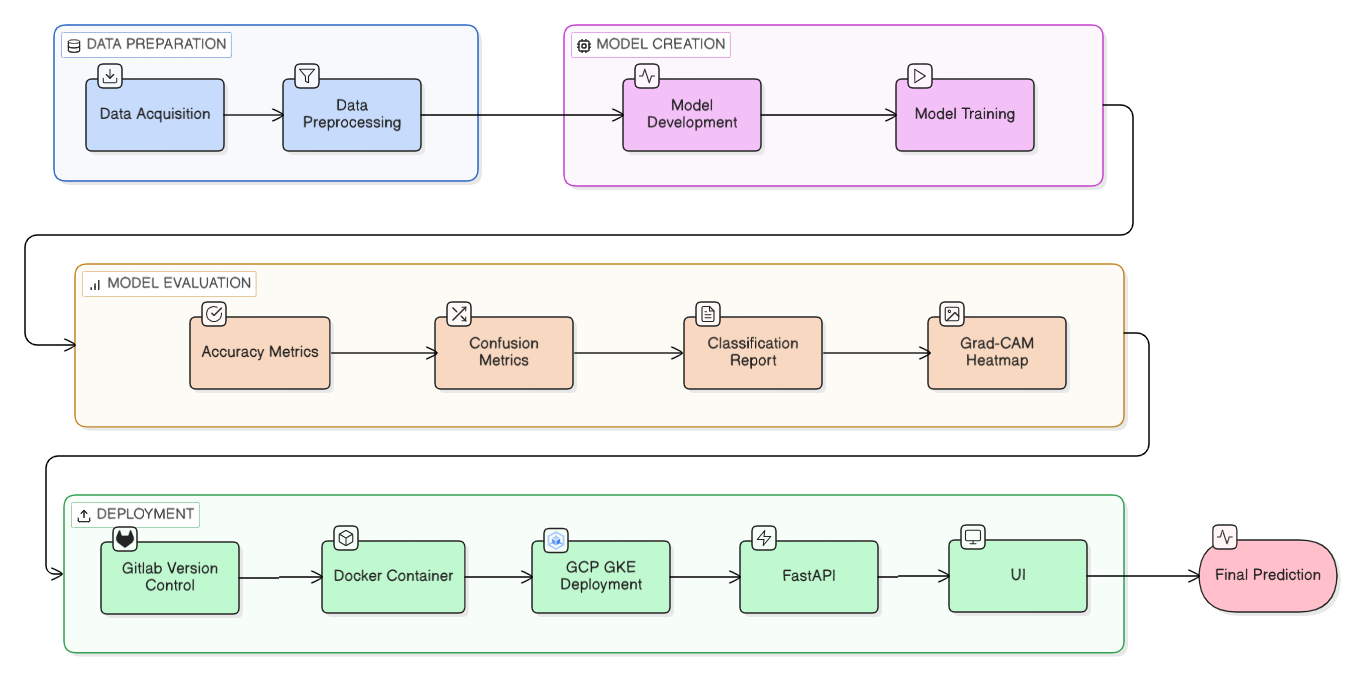Click the chip icon beside MODEL CREATION
Image resolution: width=1362 pixels, height=681 pixels.
click(583, 45)
